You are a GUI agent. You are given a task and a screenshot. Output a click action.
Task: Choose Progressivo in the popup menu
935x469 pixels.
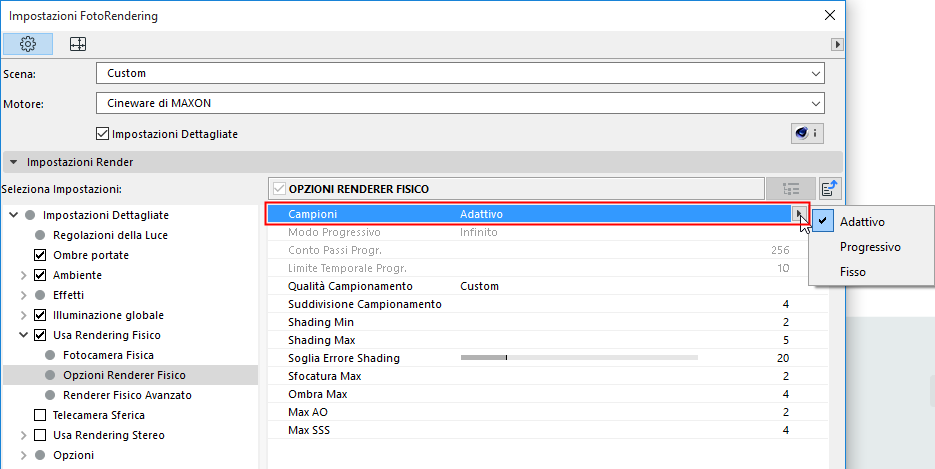(871, 247)
